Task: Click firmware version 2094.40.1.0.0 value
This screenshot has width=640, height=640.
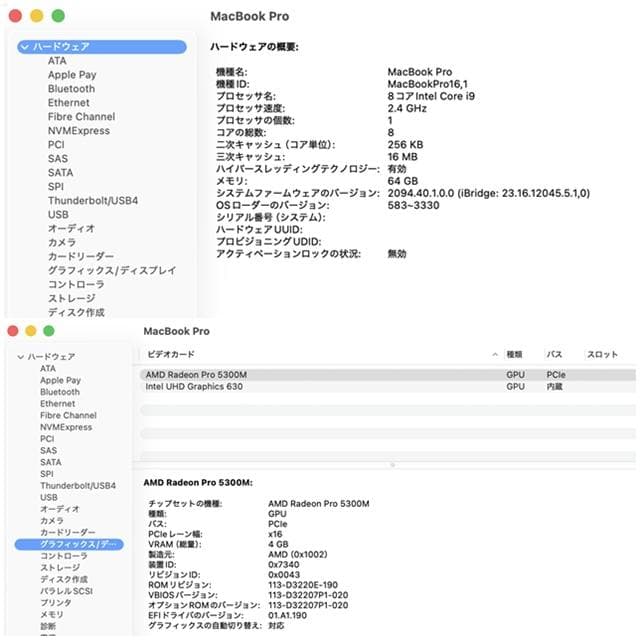Action: click(489, 193)
